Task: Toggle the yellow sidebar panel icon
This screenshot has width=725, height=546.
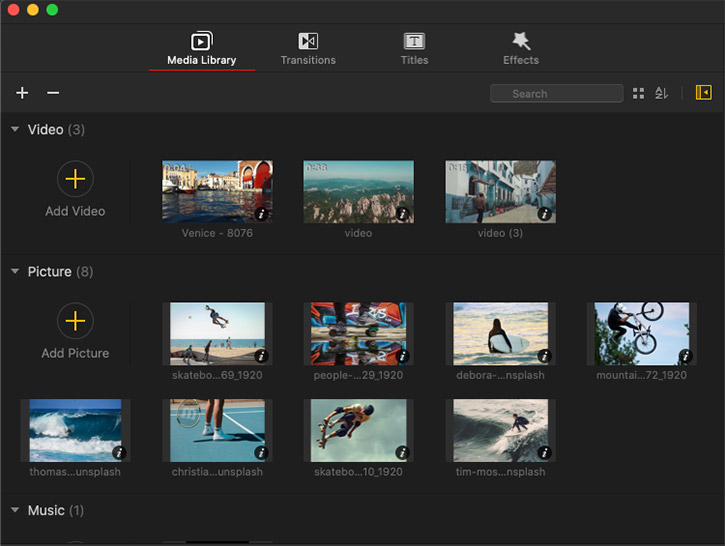Action: coord(703,93)
